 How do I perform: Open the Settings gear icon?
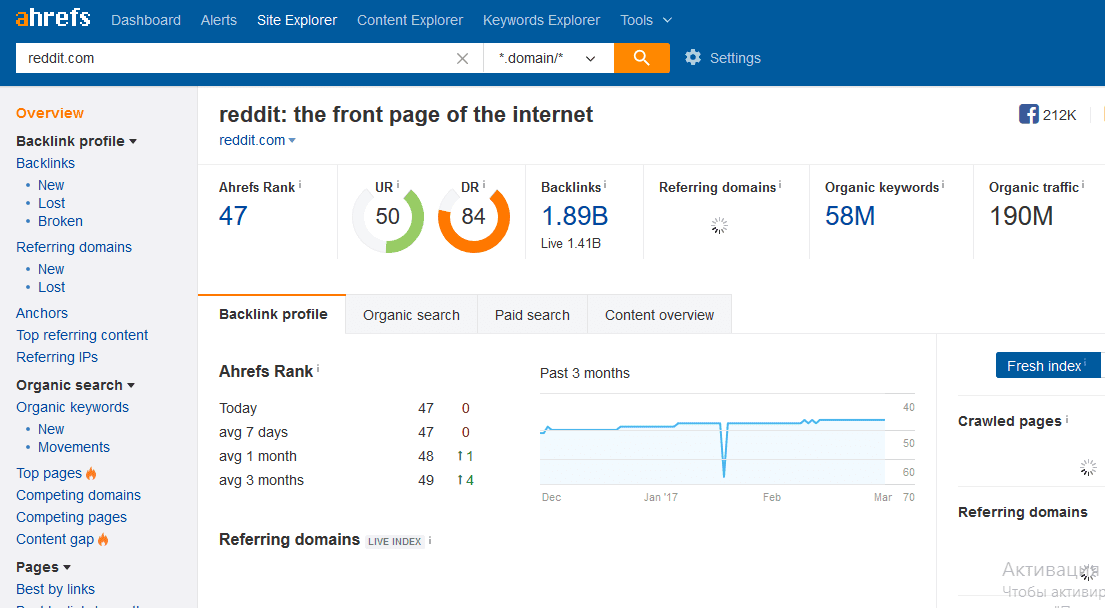[693, 58]
